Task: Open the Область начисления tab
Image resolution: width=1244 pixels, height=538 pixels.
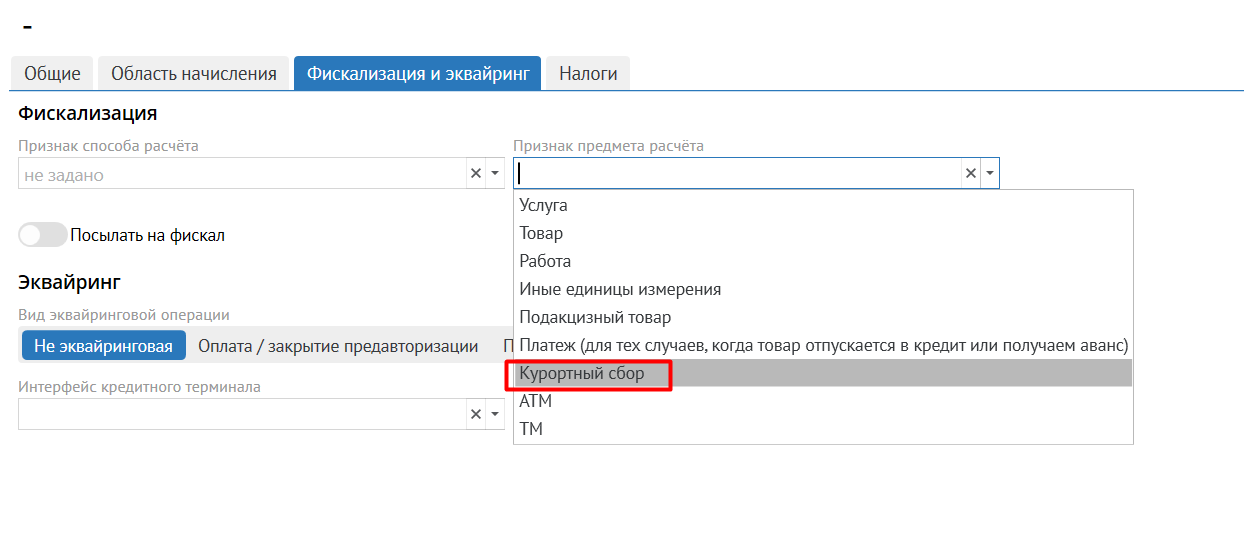Action: click(x=194, y=73)
